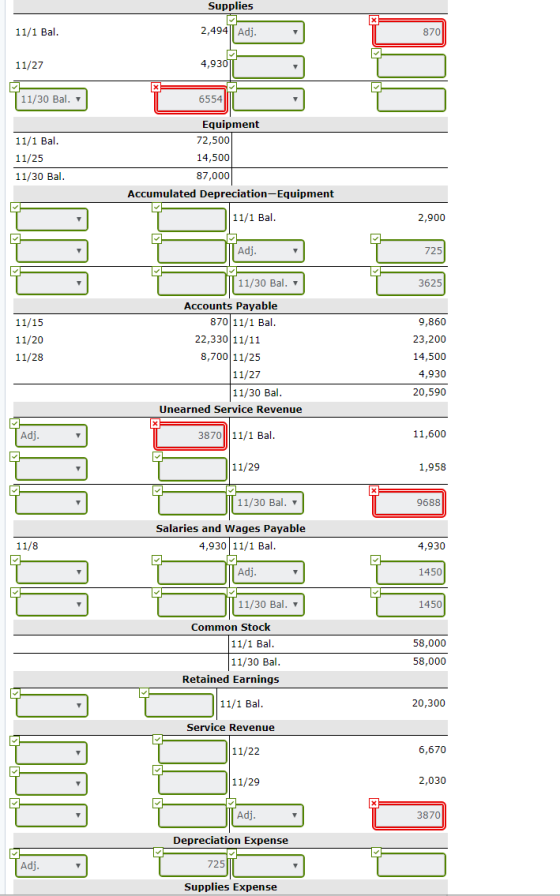Click the 23,200 credit on 11/11
Screen dimensions: 560x896
pos(429,339)
